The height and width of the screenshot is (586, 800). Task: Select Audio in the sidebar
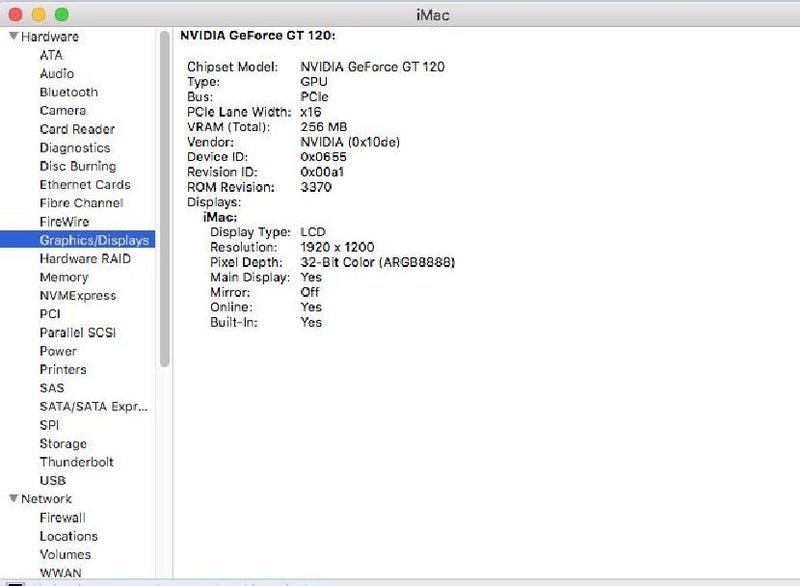(59, 73)
